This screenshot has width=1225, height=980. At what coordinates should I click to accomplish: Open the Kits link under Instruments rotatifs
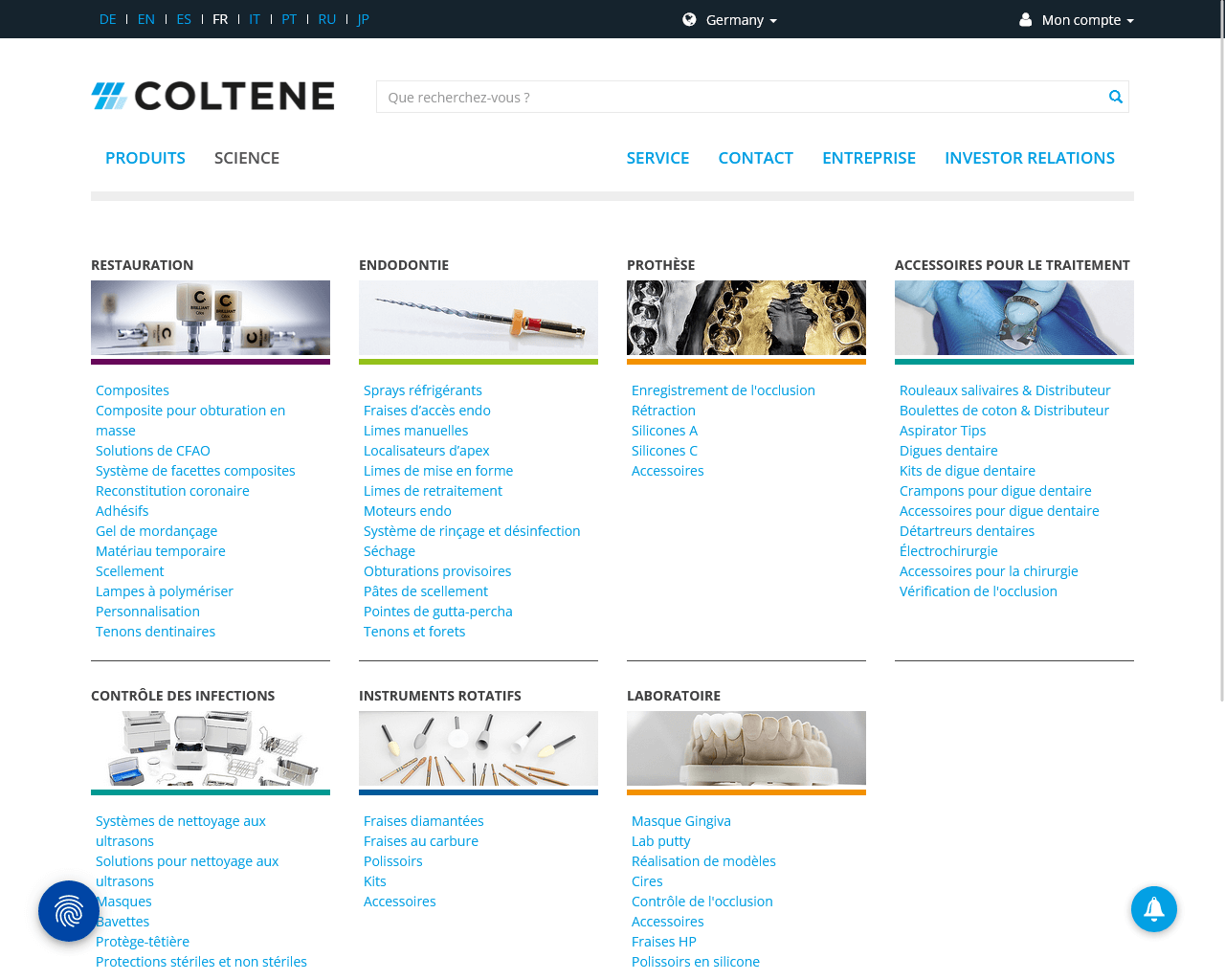[375, 881]
